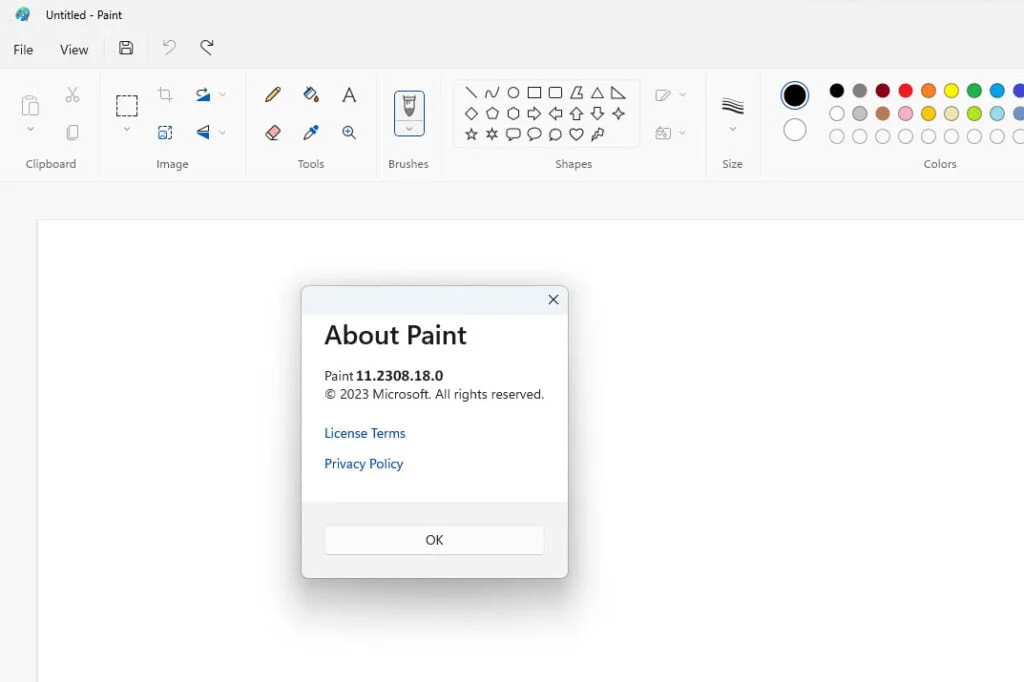Select the Text tool

coord(349,95)
